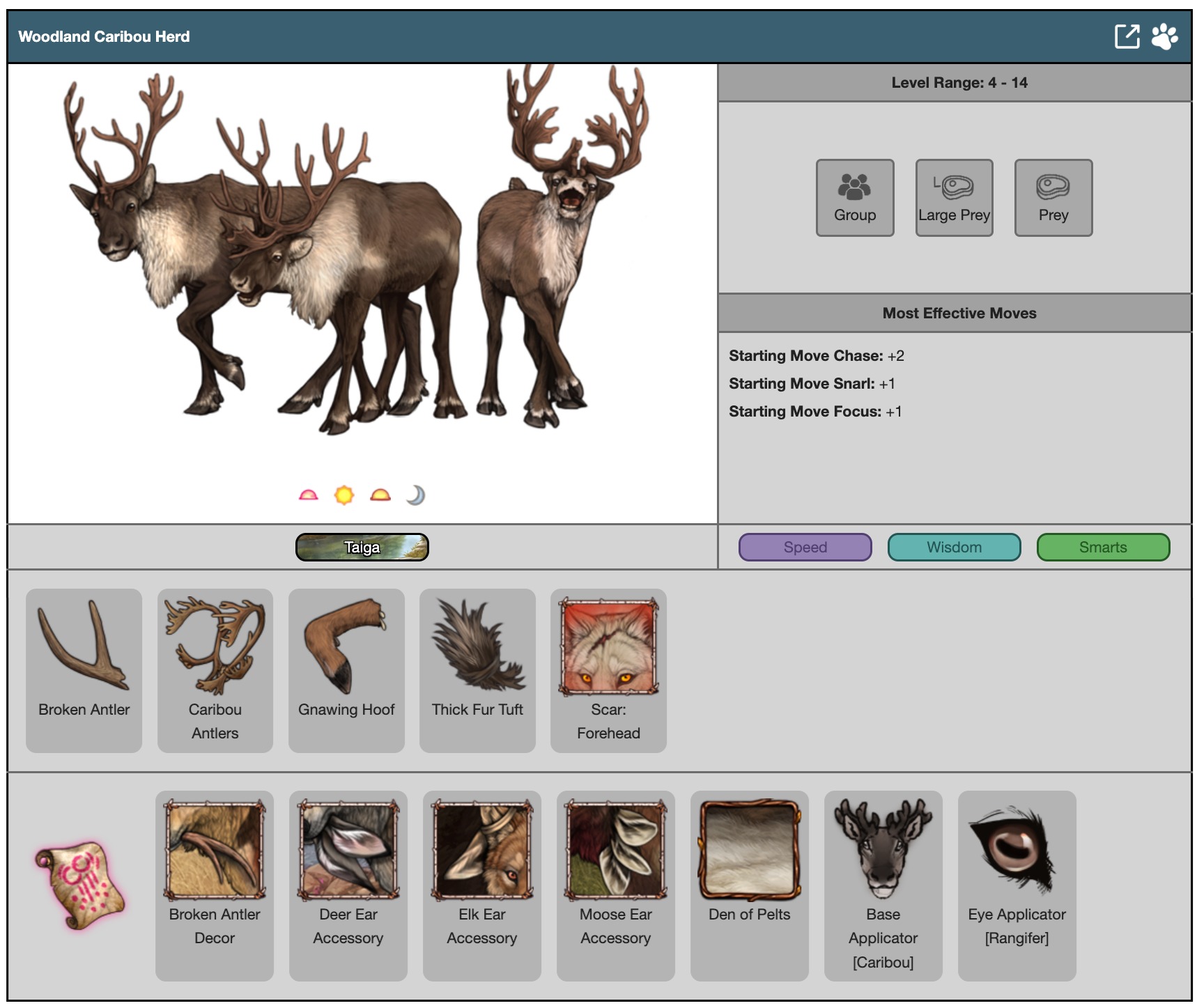Open the Den of Pelts item
Viewport: 1197px width, 1008px height.
coord(749,885)
